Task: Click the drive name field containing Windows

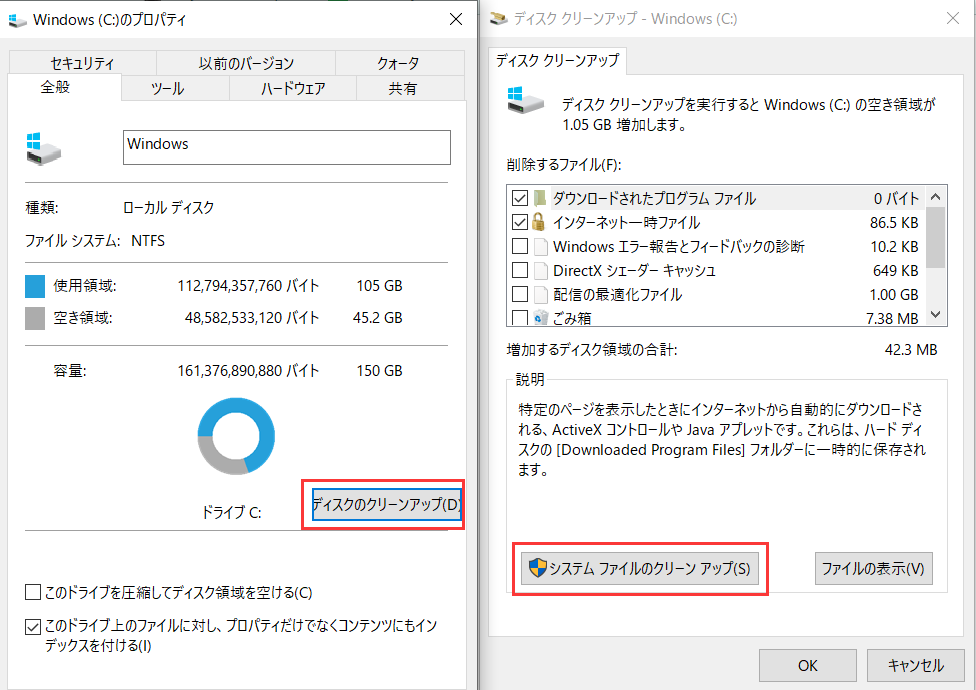Action: coord(286,147)
